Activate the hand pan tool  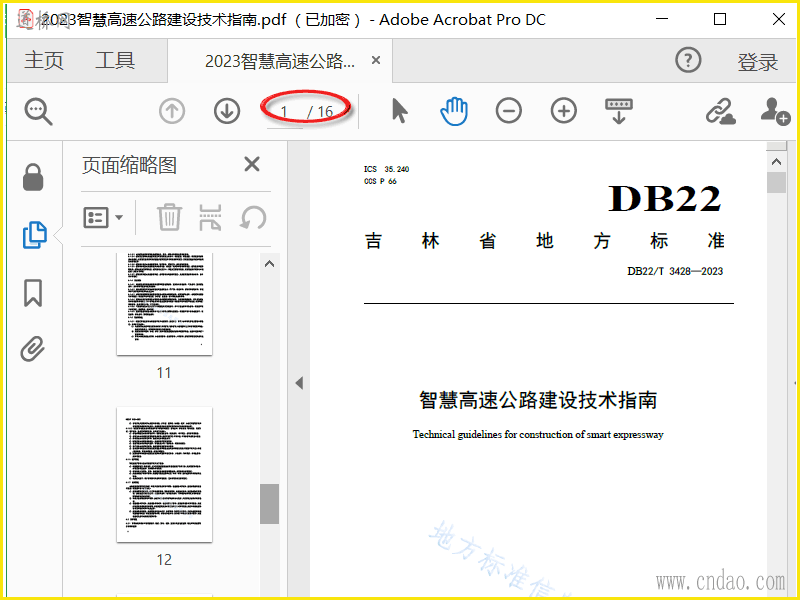454,111
